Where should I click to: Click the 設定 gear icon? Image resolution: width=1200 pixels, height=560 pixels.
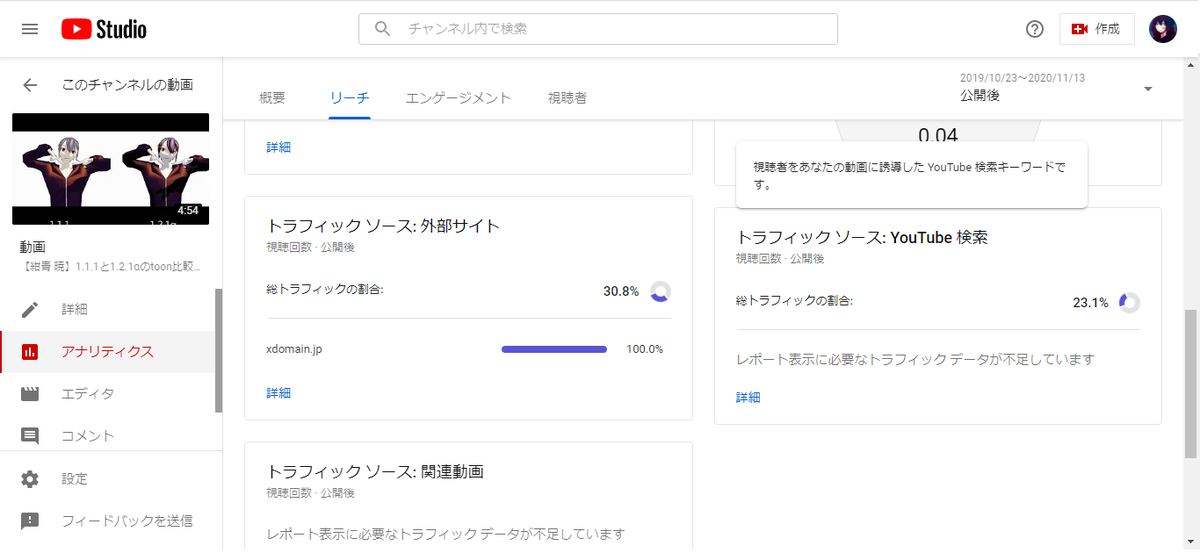tap(30, 479)
